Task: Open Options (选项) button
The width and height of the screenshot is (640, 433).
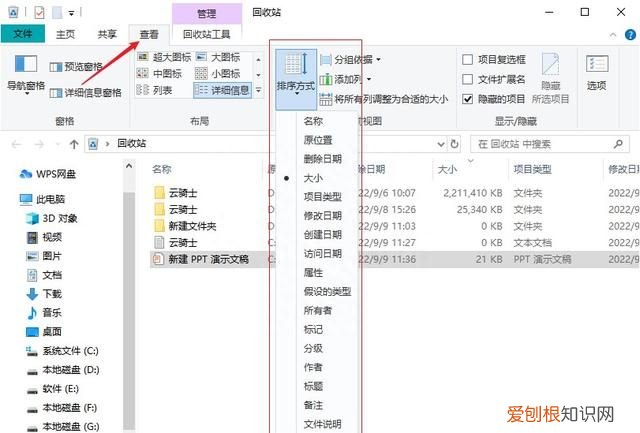Action: click(x=597, y=73)
